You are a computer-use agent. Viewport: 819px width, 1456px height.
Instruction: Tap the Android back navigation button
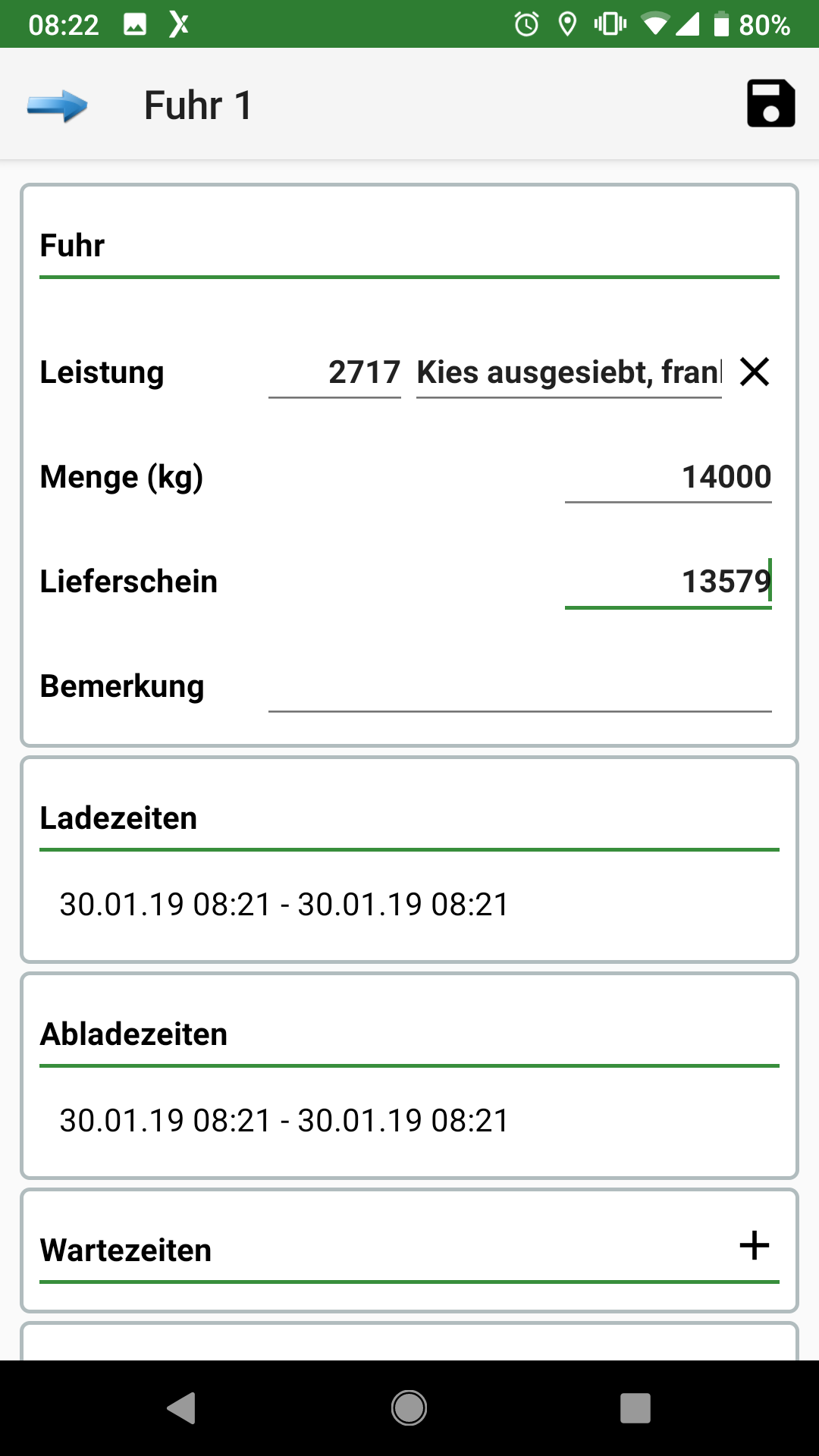182,1408
